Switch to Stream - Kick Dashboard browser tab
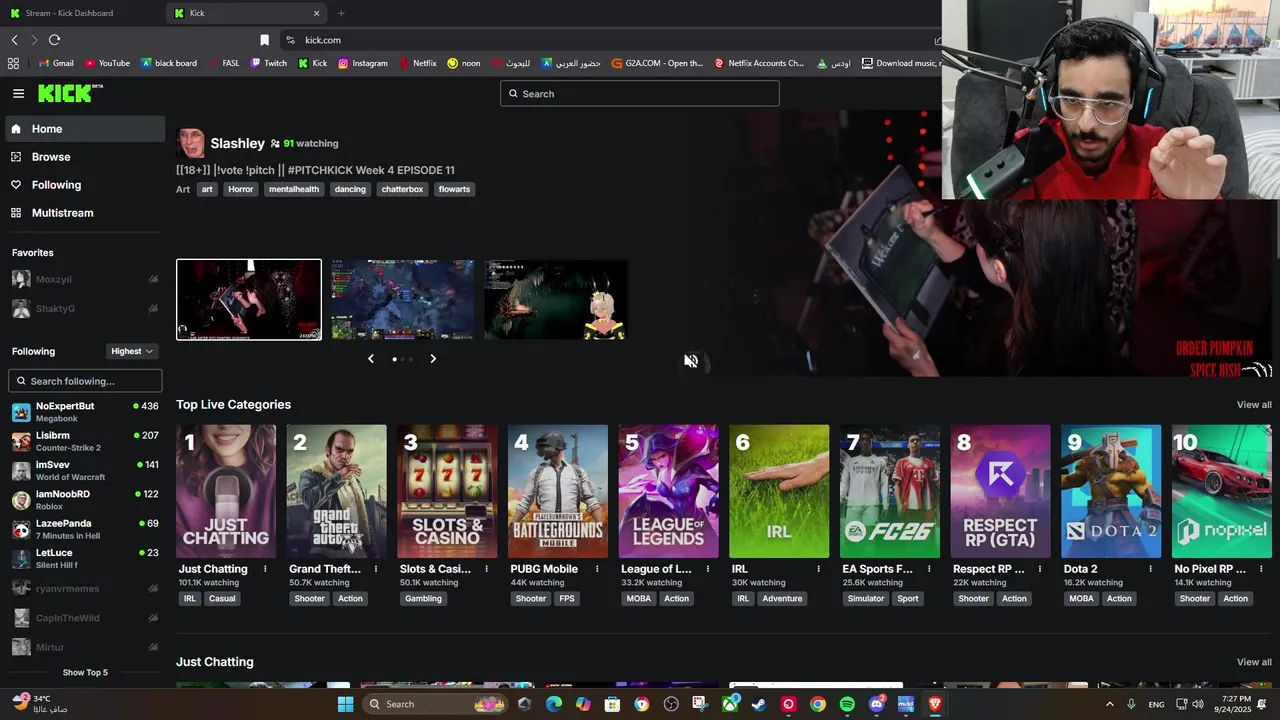The width and height of the screenshot is (1280, 720). click(82, 13)
